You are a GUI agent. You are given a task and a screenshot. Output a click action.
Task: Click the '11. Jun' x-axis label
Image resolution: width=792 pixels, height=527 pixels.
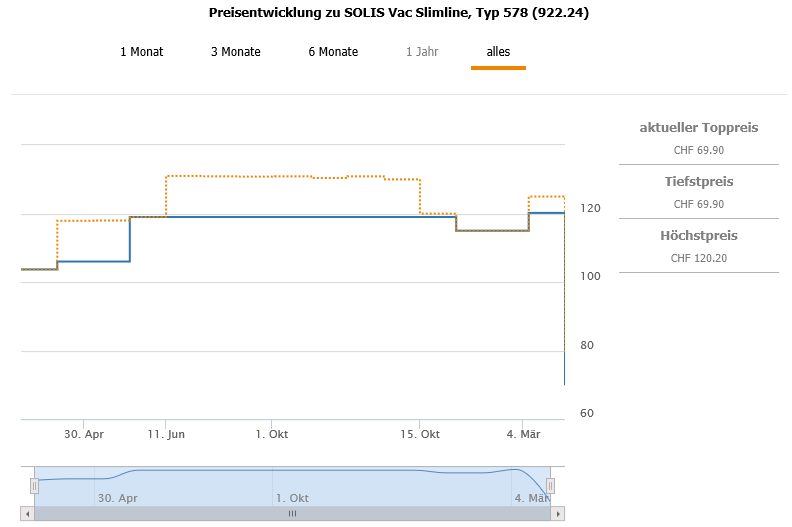click(x=166, y=434)
